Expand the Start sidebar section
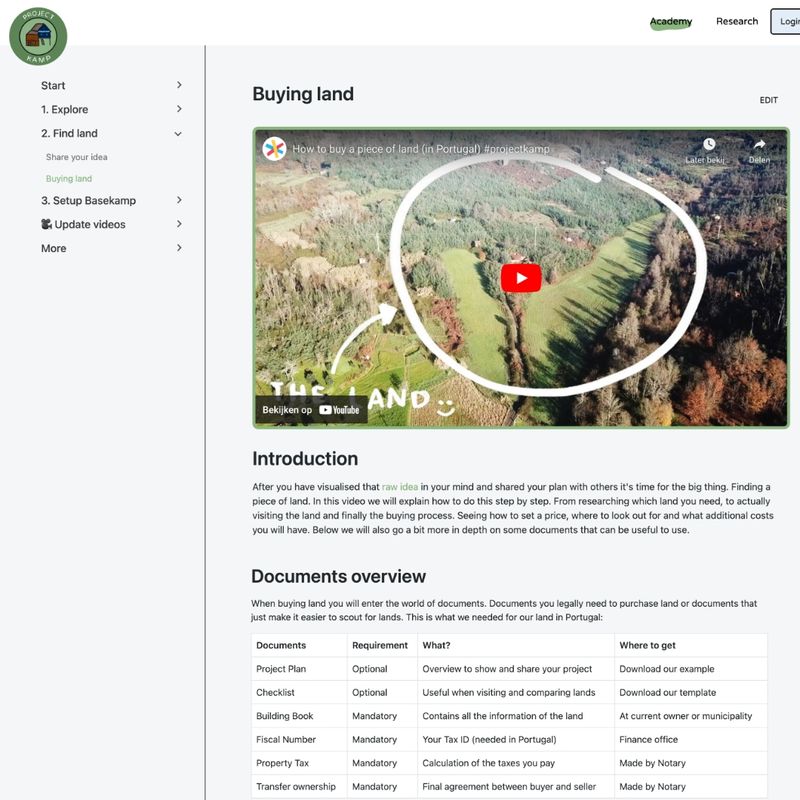This screenshot has height=800, width=800. coord(179,86)
